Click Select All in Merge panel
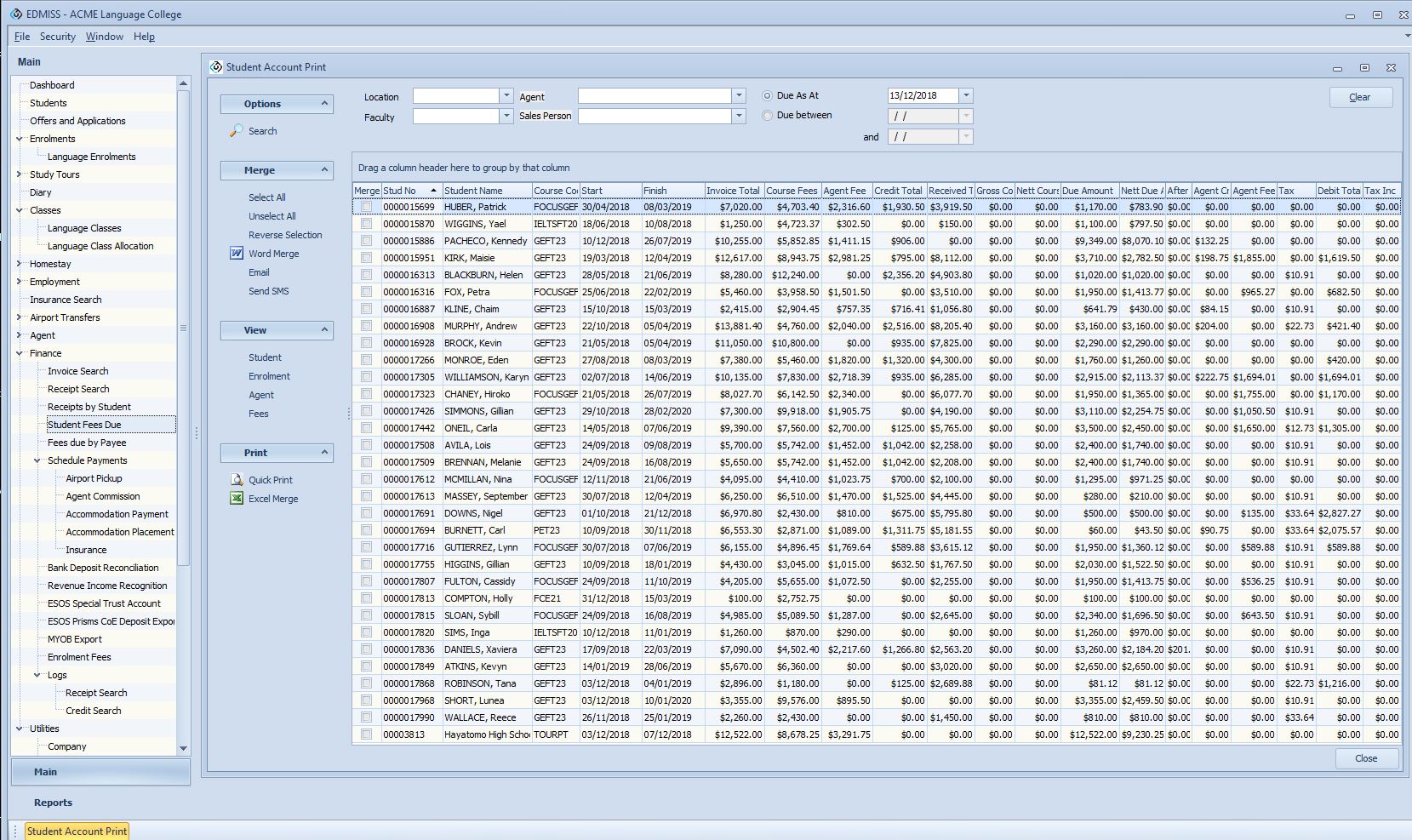 pyautogui.click(x=266, y=197)
